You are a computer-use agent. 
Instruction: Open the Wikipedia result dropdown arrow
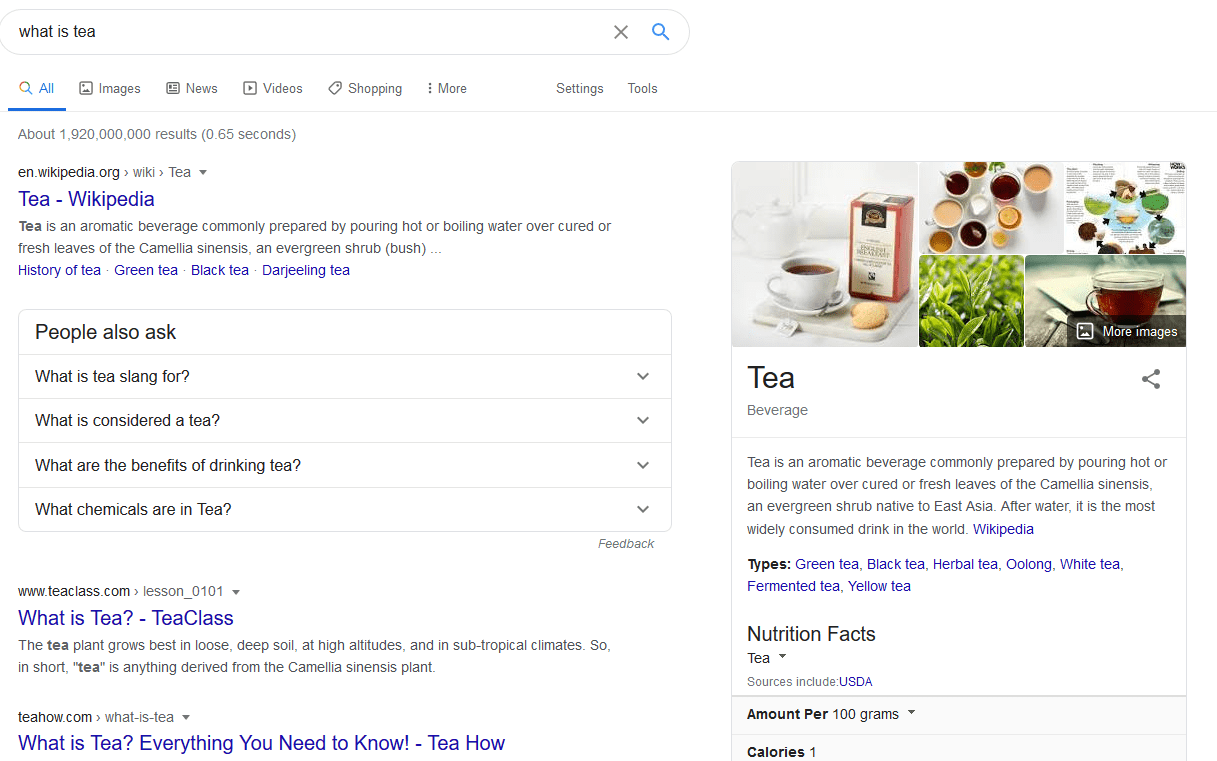[x=203, y=172]
